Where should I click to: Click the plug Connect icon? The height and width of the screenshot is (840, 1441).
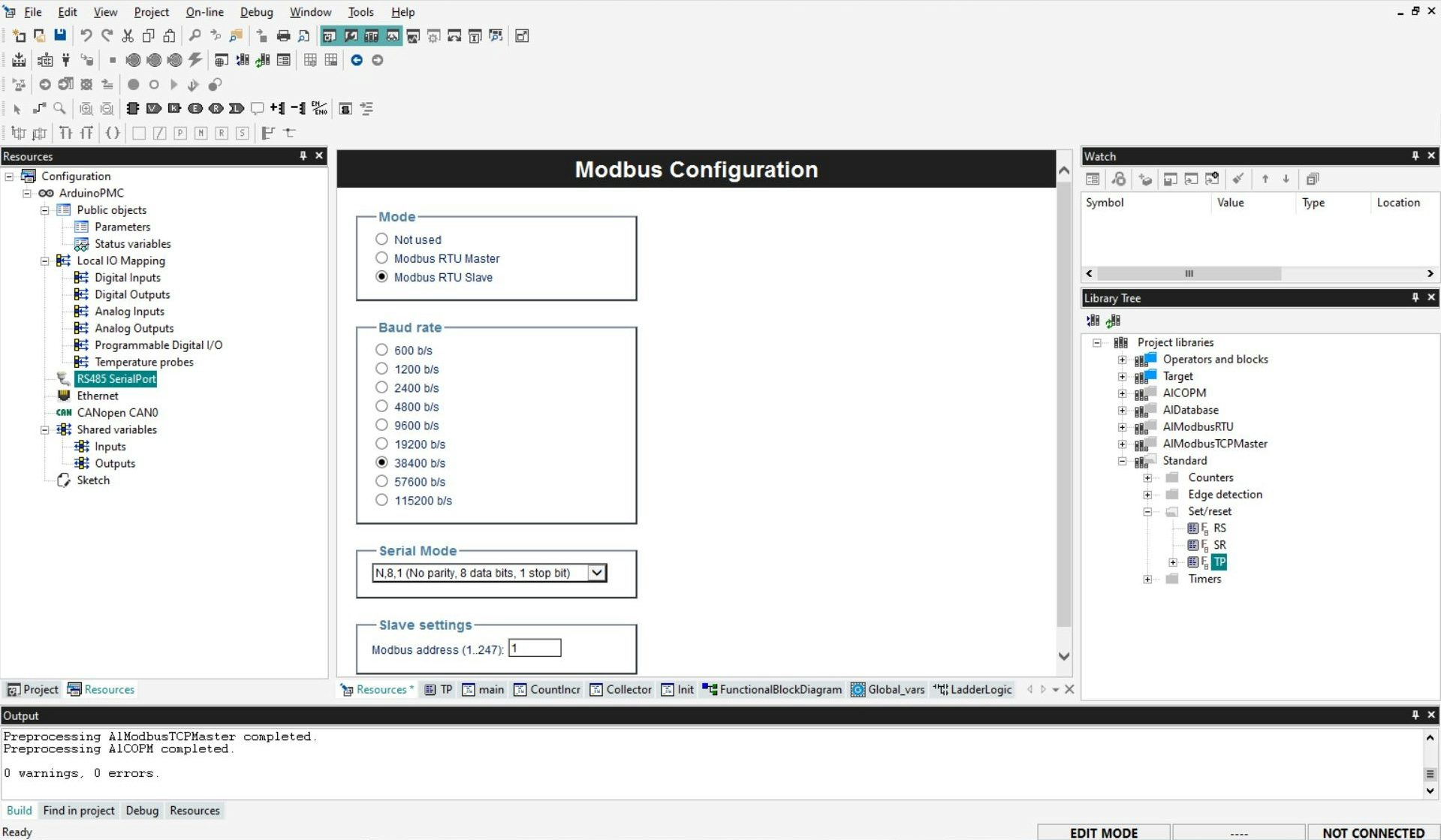tap(66, 60)
